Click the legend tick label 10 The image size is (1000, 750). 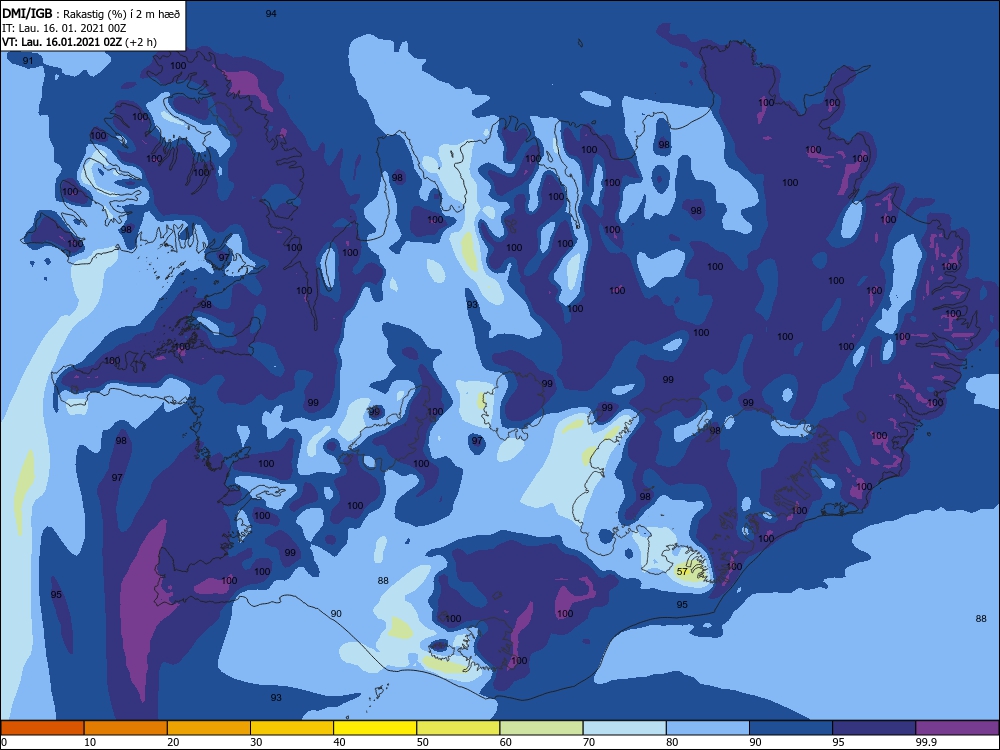(x=90, y=742)
